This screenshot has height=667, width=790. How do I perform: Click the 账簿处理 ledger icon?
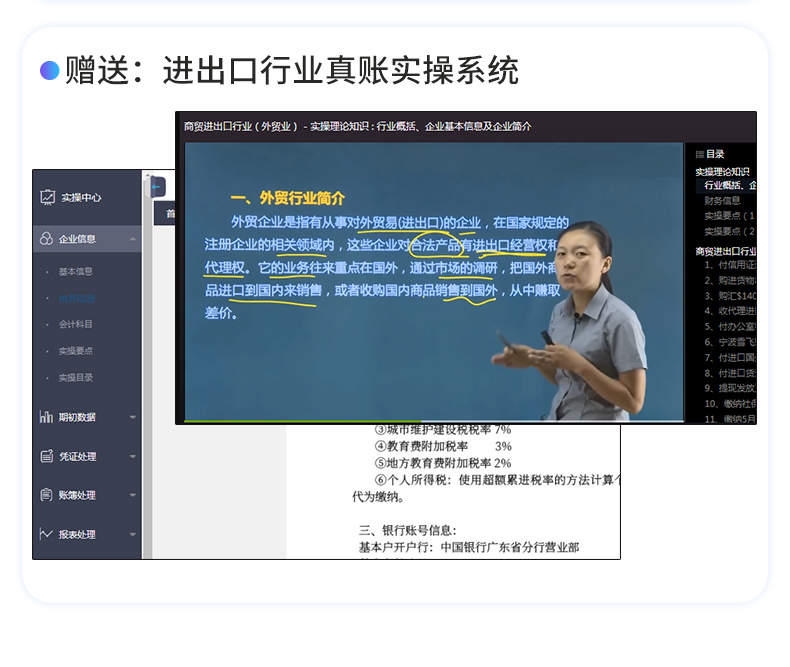pos(47,495)
